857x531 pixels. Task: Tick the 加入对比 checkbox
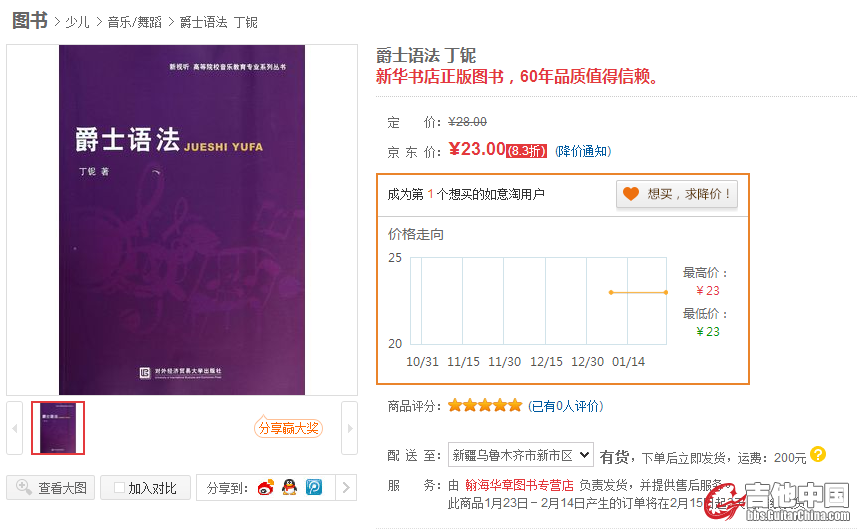tap(119, 487)
